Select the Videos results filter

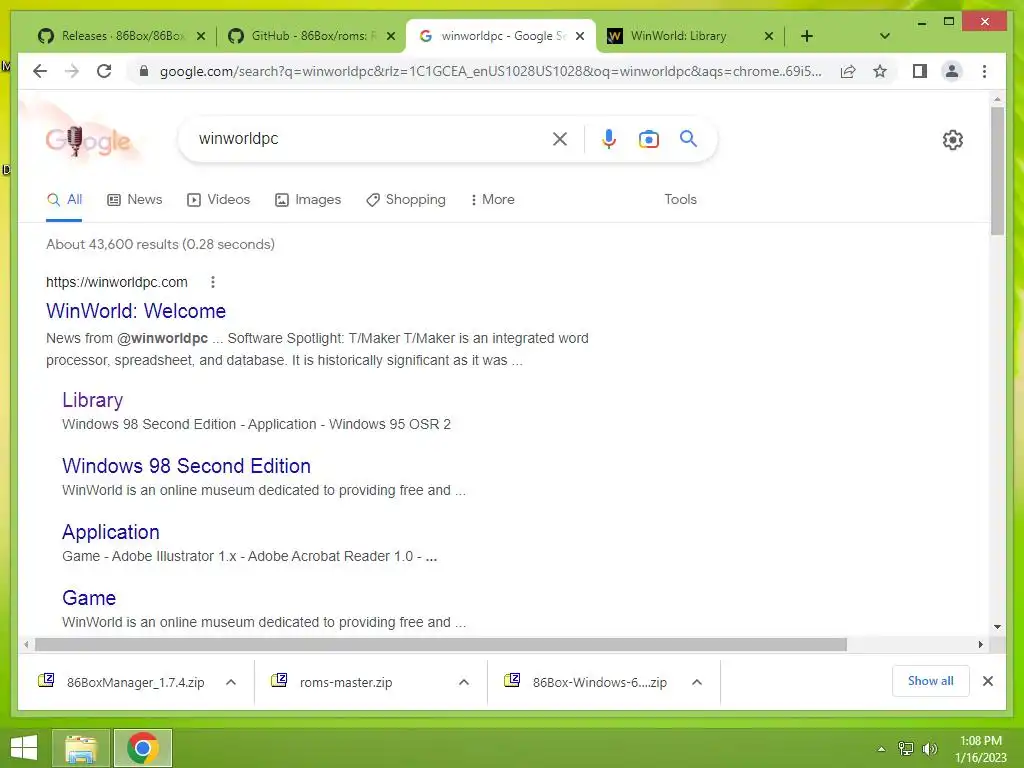pos(219,199)
